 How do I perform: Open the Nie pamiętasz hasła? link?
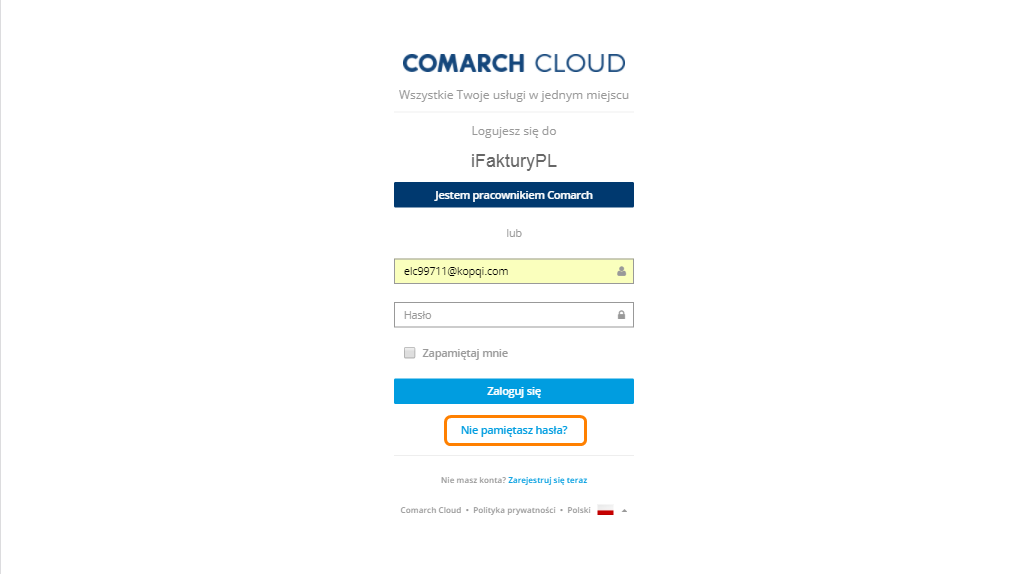click(514, 430)
